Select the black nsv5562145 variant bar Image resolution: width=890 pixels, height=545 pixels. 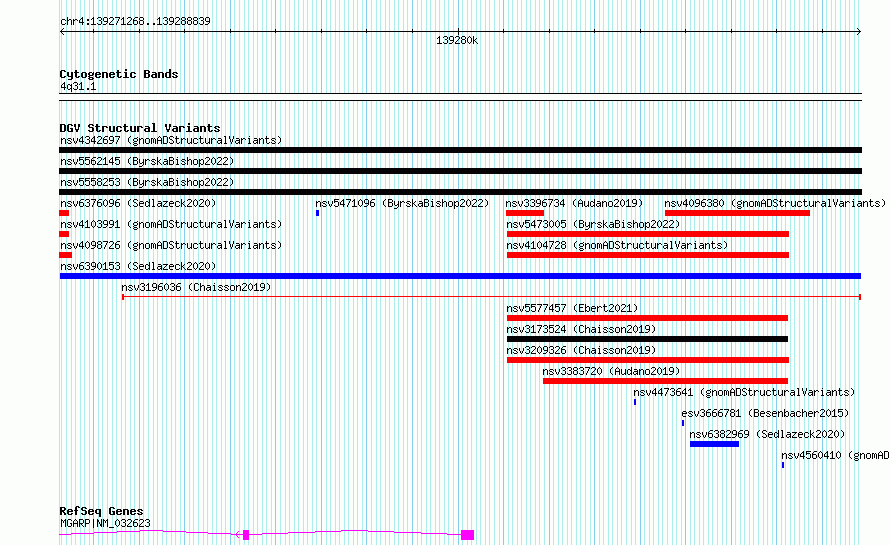[x=460, y=171]
